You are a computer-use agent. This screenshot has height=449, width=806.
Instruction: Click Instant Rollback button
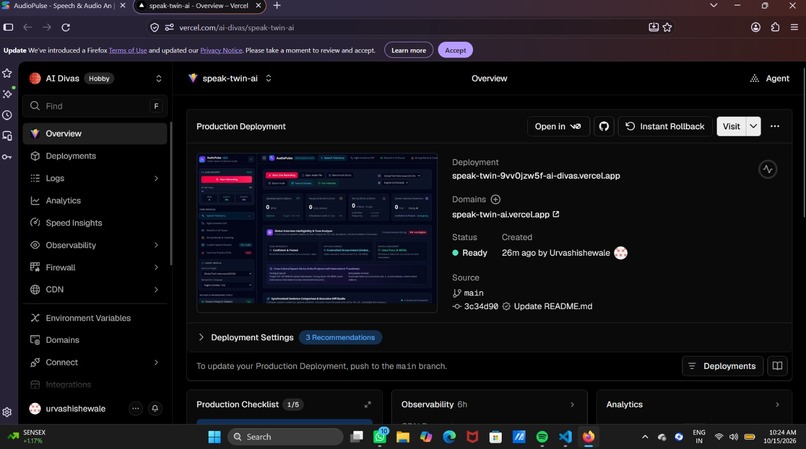coord(665,127)
